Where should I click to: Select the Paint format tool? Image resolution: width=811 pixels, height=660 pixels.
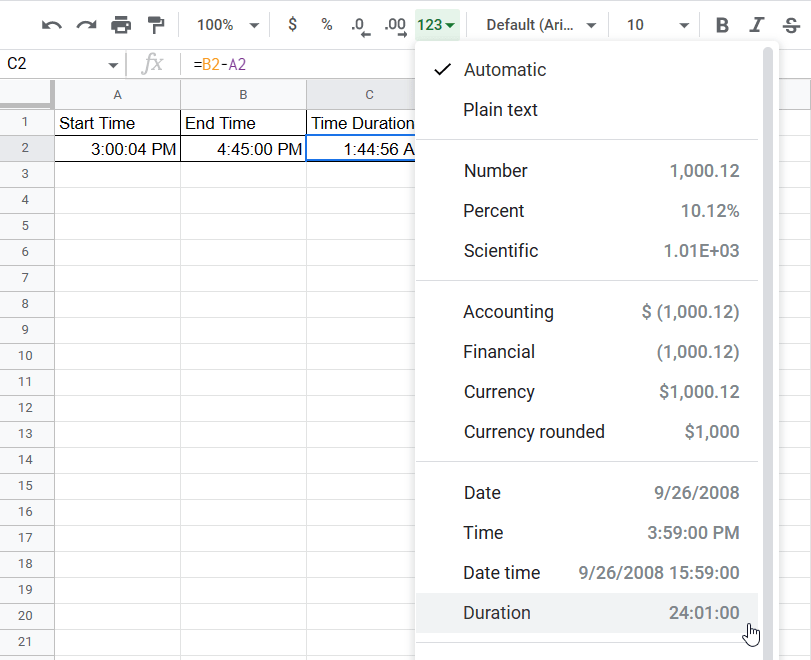click(x=155, y=24)
